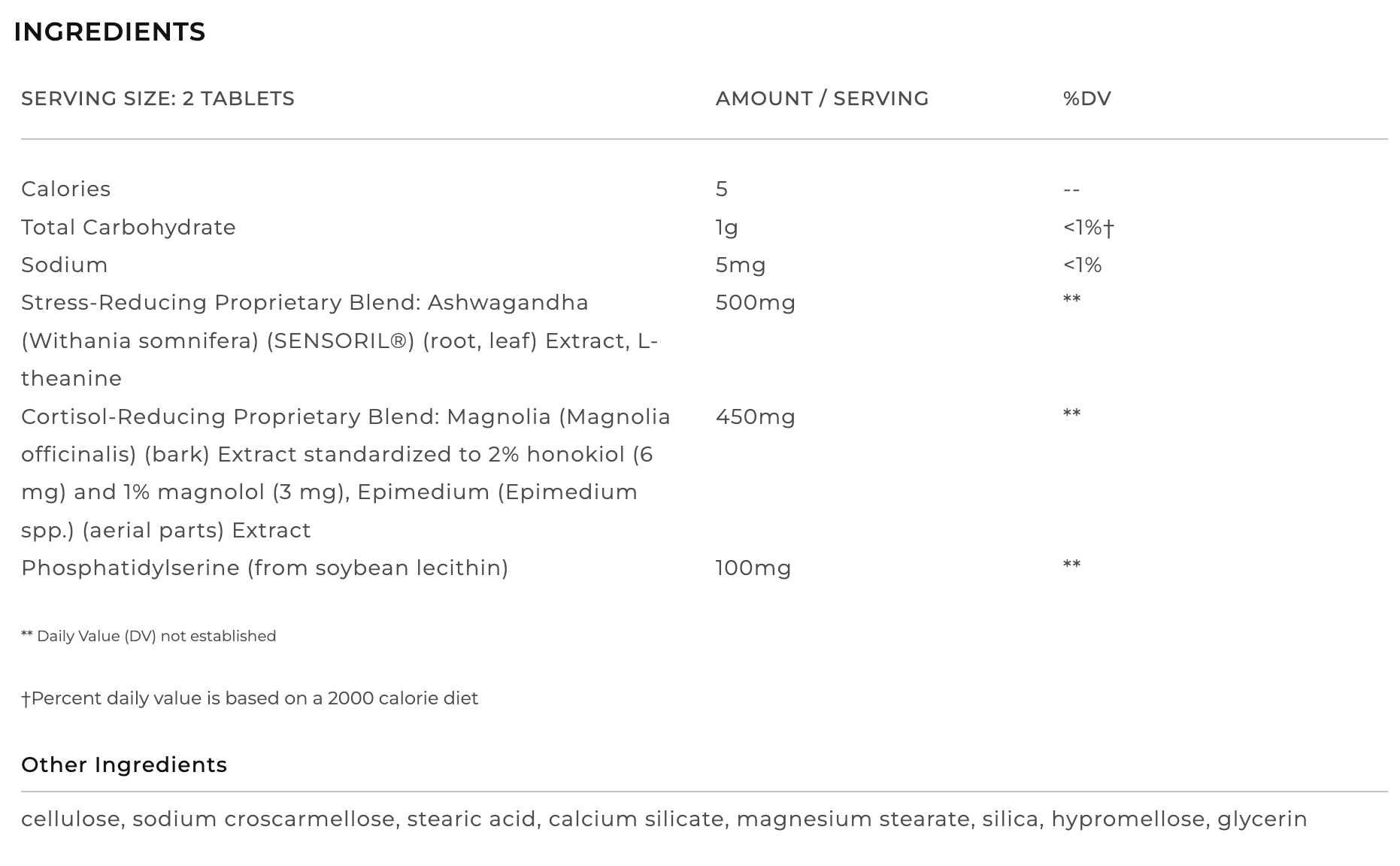The width and height of the screenshot is (1400, 866).
Task: Click the 1g carbohydrate amount
Action: 726,227
